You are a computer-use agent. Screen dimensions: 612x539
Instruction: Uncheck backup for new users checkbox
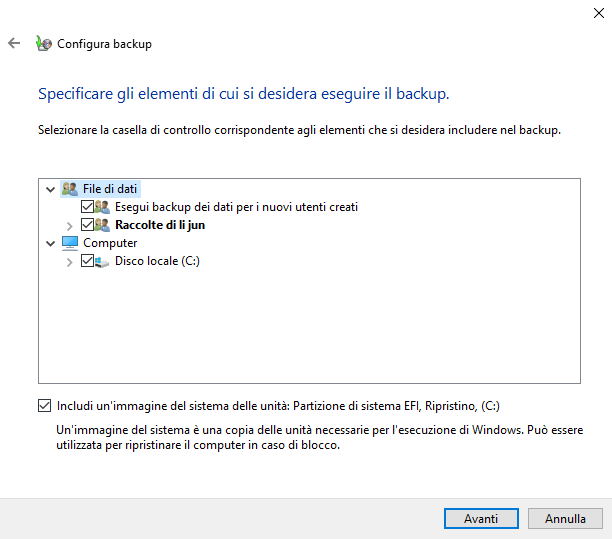86,207
